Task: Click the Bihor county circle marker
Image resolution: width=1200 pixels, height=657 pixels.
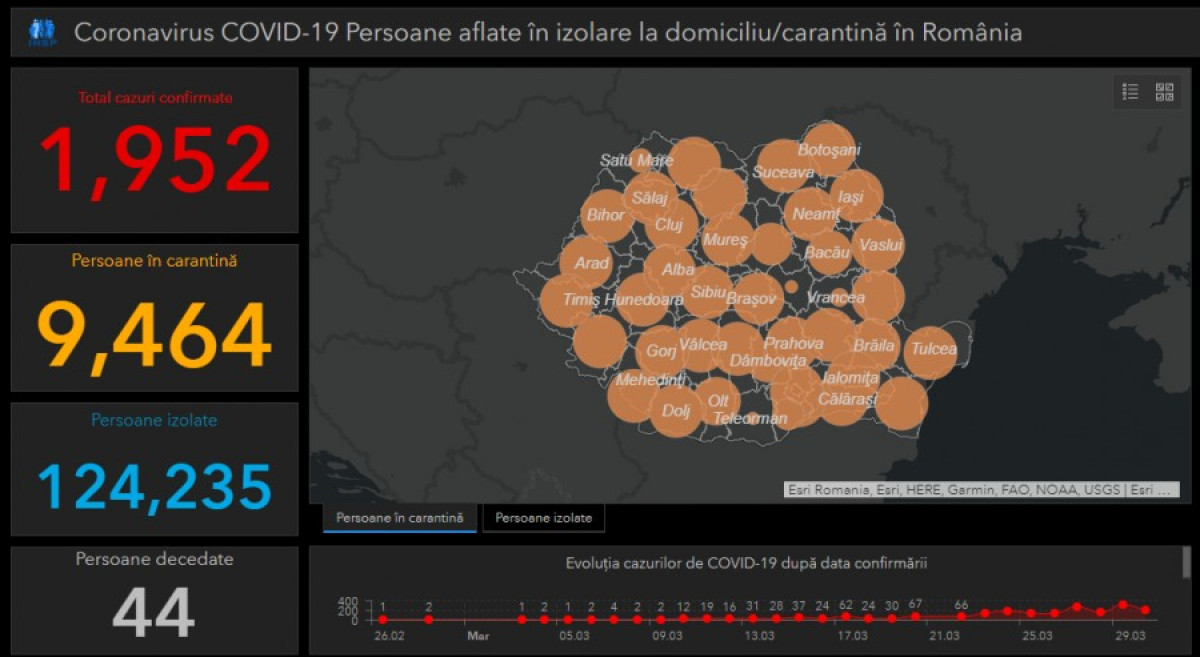Action: [606, 215]
